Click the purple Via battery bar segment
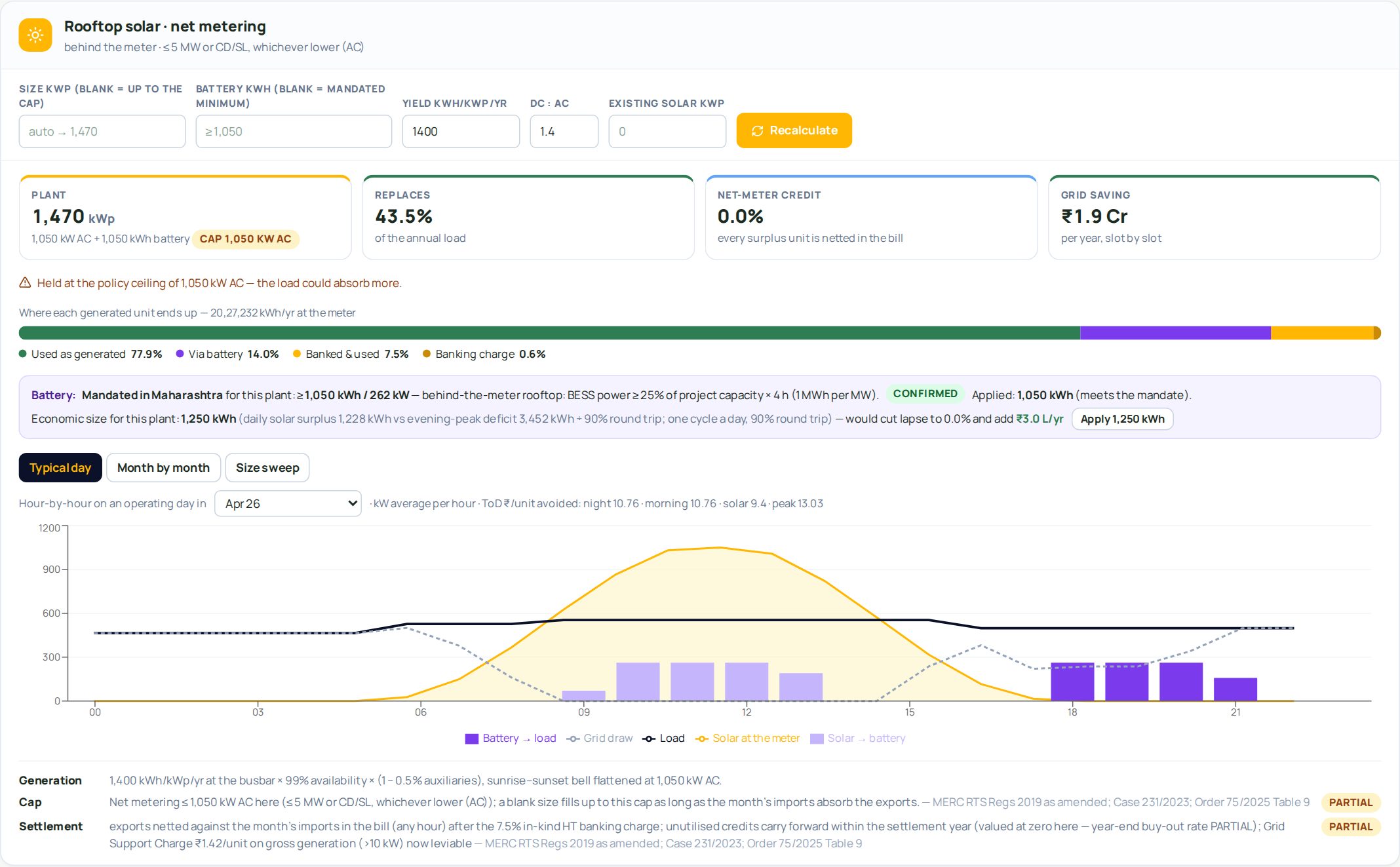1400x867 pixels. click(1175, 333)
